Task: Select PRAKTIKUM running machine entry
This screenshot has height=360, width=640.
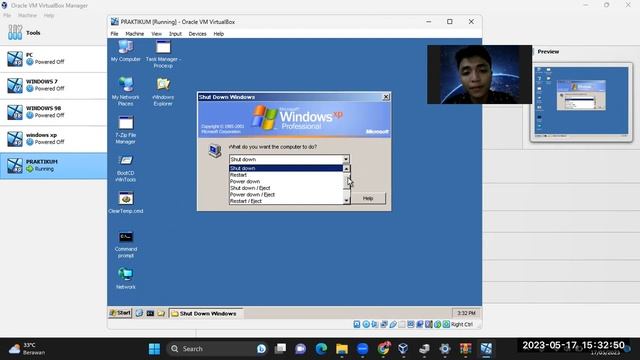Action: pyautogui.click(x=53, y=166)
